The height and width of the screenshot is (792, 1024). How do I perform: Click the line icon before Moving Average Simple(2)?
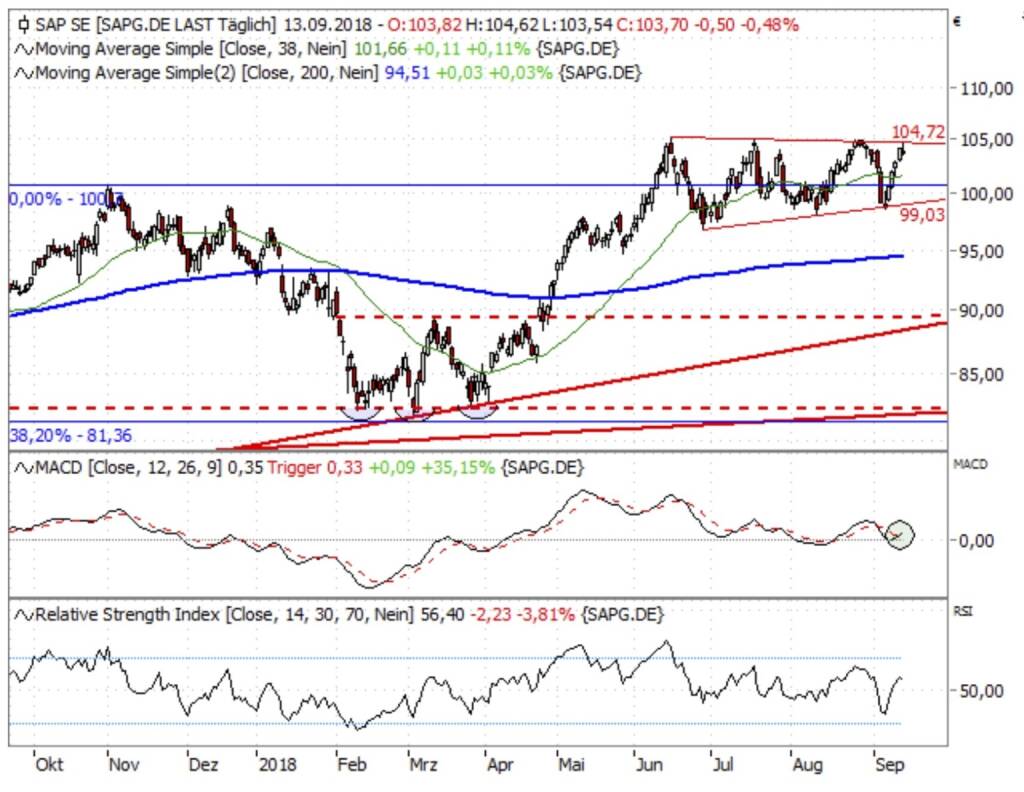pos(24,73)
